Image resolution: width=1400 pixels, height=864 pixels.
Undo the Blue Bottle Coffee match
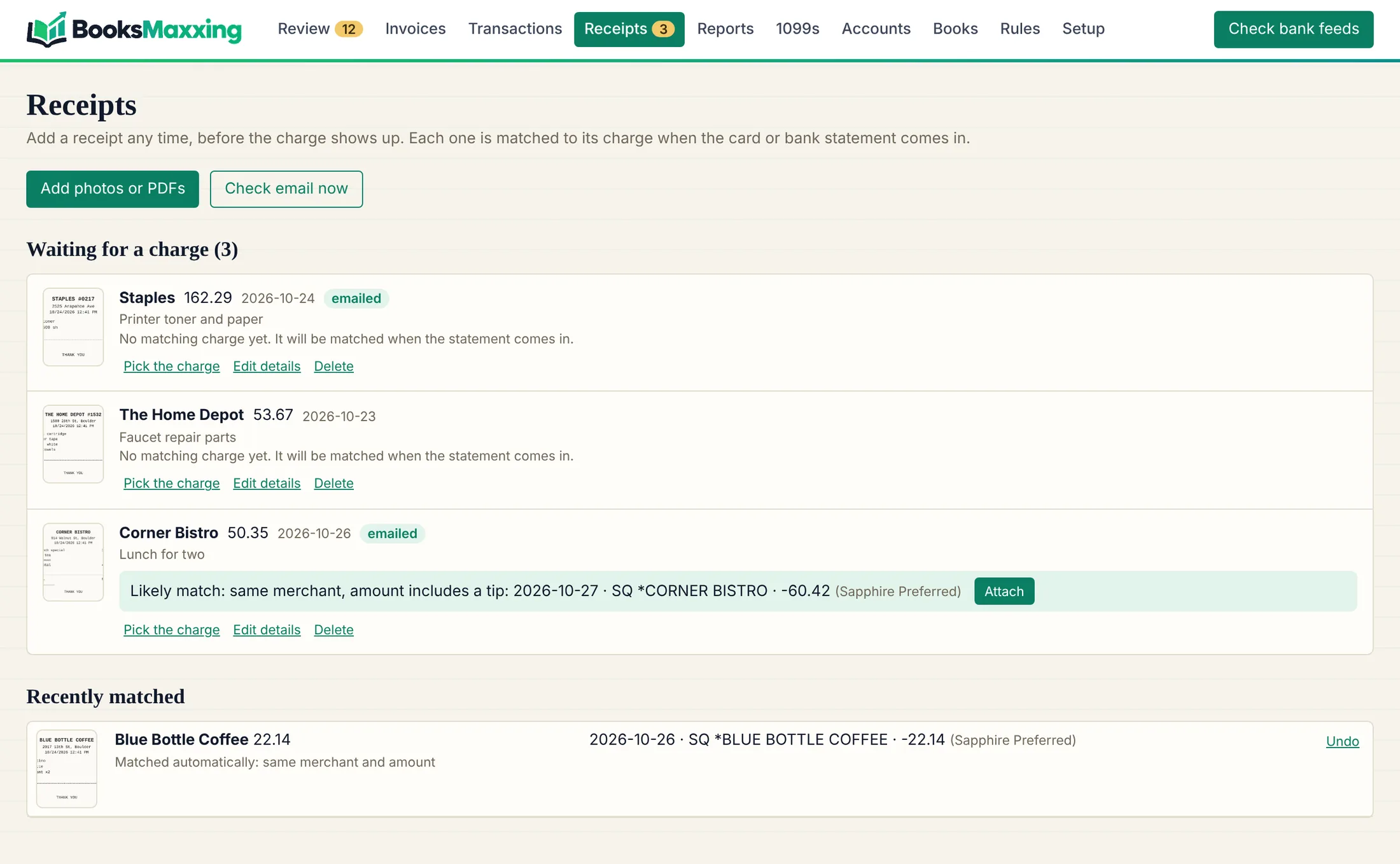pos(1342,741)
